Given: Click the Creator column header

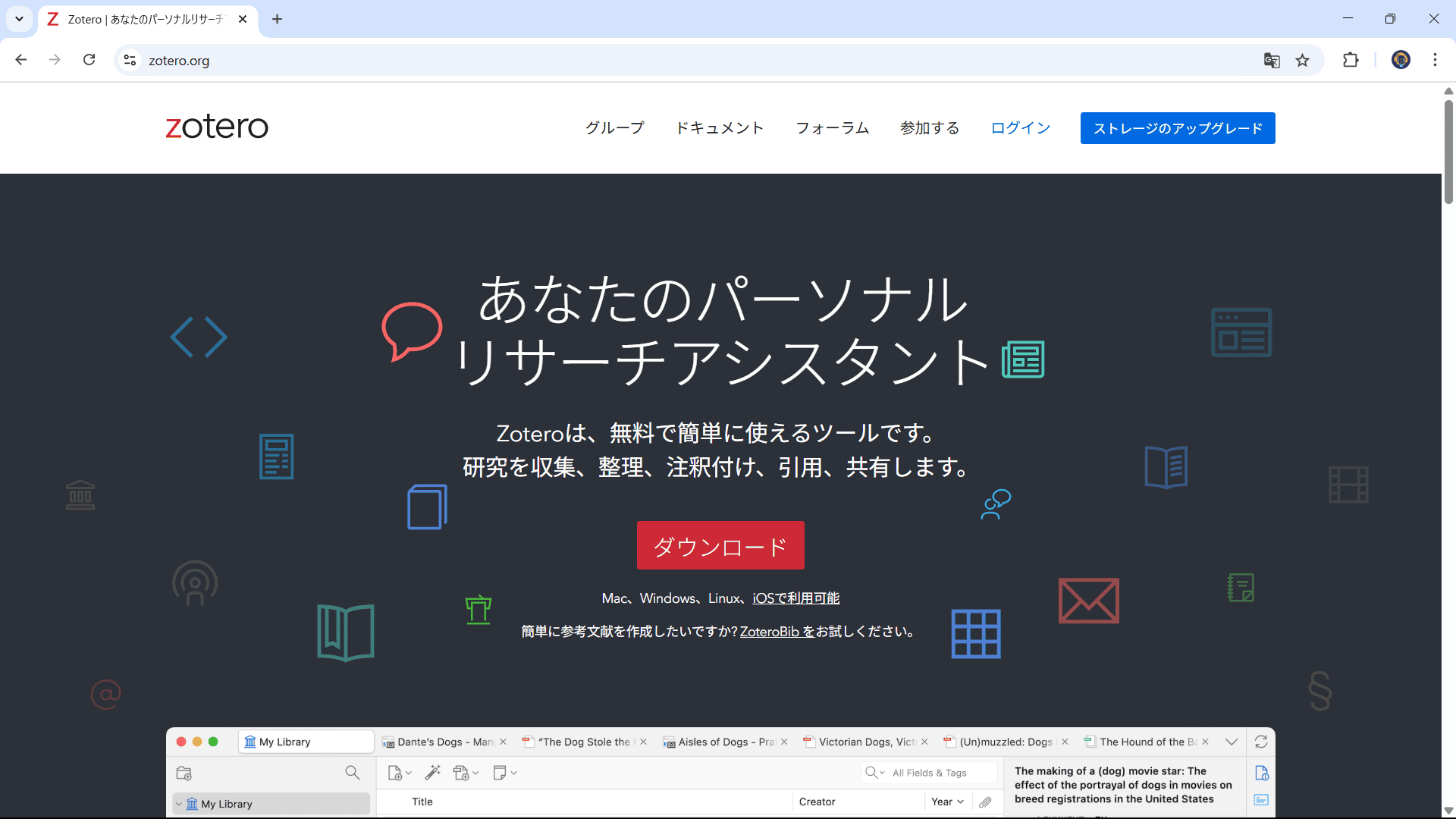Looking at the screenshot, I should click(817, 802).
